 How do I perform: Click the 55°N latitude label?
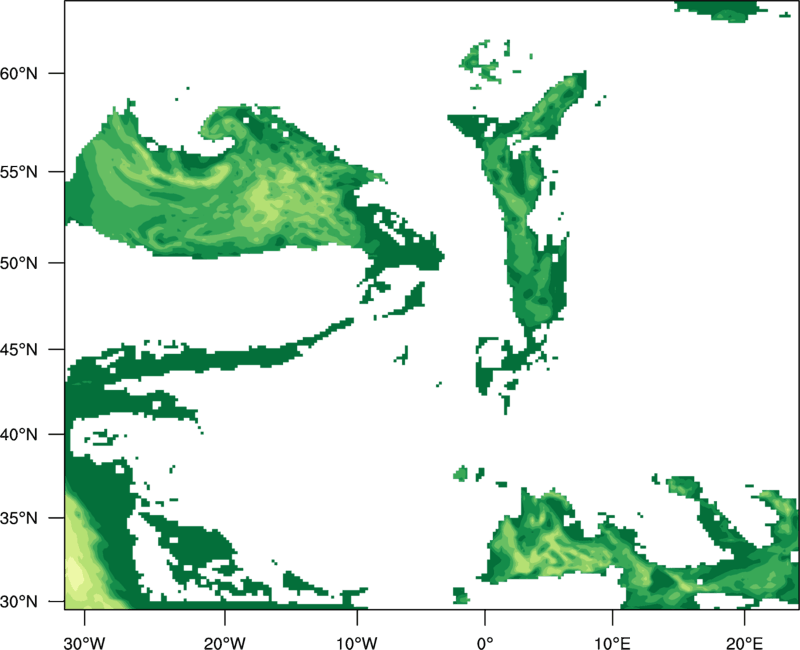[x=18, y=171]
